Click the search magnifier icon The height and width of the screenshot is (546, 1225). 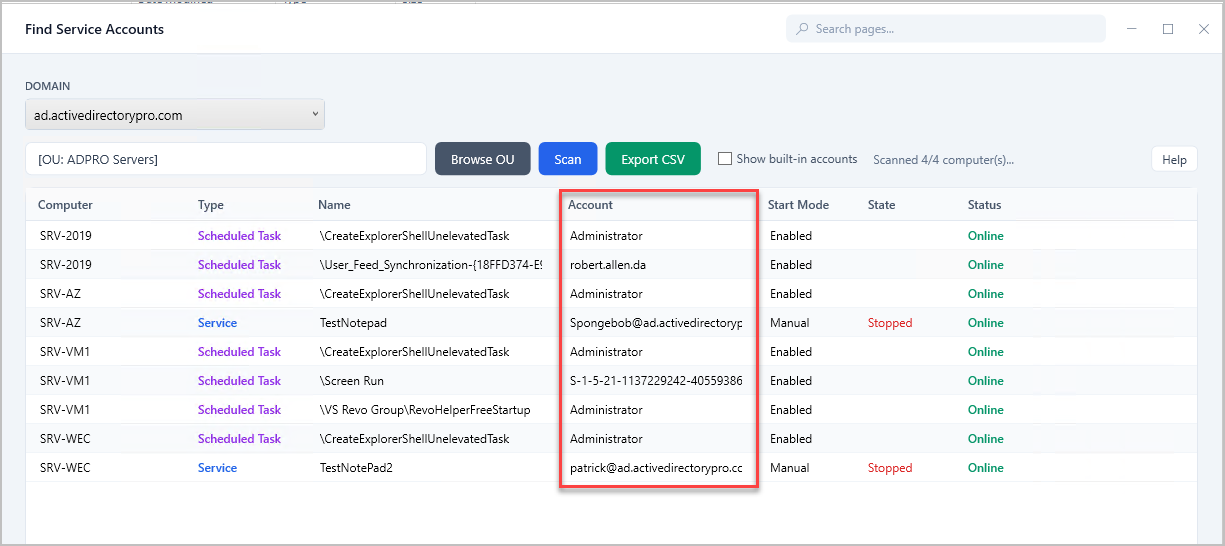click(x=802, y=29)
